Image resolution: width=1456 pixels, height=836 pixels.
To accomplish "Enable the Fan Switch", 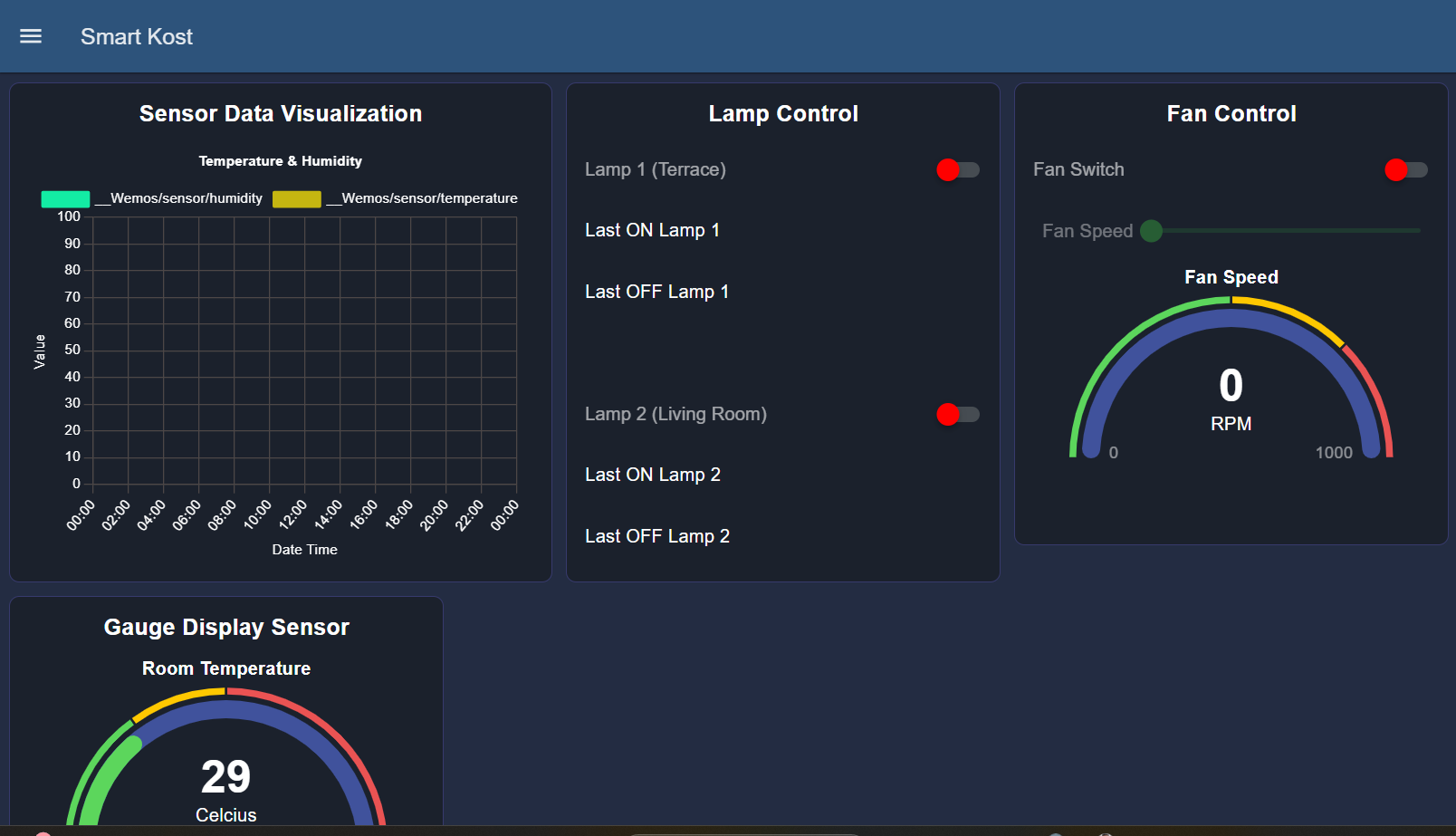I will (1405, 169).
